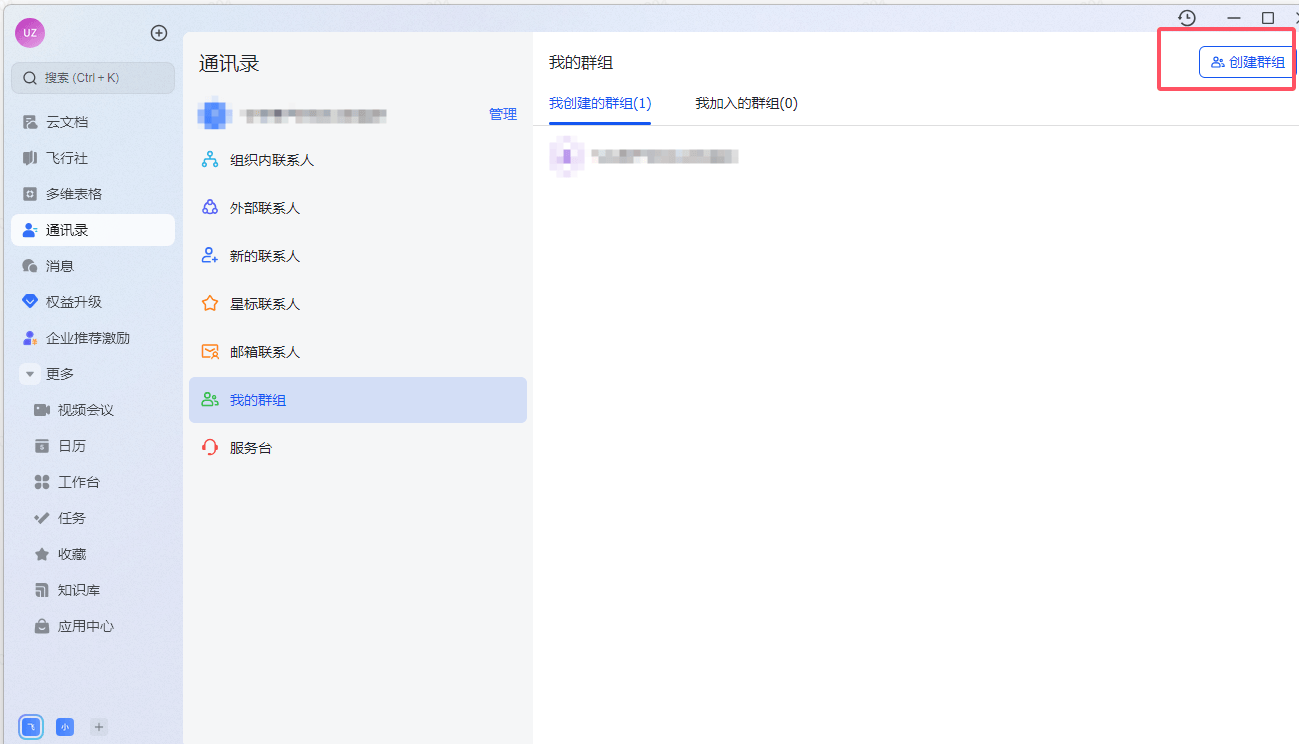This screenshot has height=744, width=1299.
Task: Go to 多维表格 in sidebar
Action: pyautogui.click(x=73, y=194)
